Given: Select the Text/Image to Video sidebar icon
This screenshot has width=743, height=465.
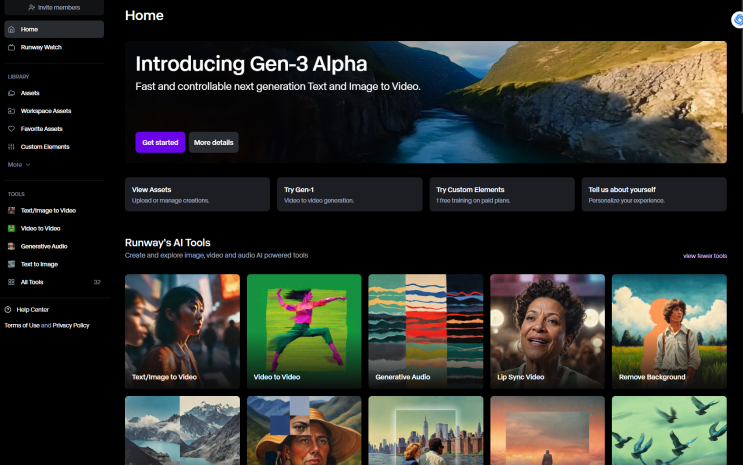Looking at the screenshot, I should tap(11, 211).
